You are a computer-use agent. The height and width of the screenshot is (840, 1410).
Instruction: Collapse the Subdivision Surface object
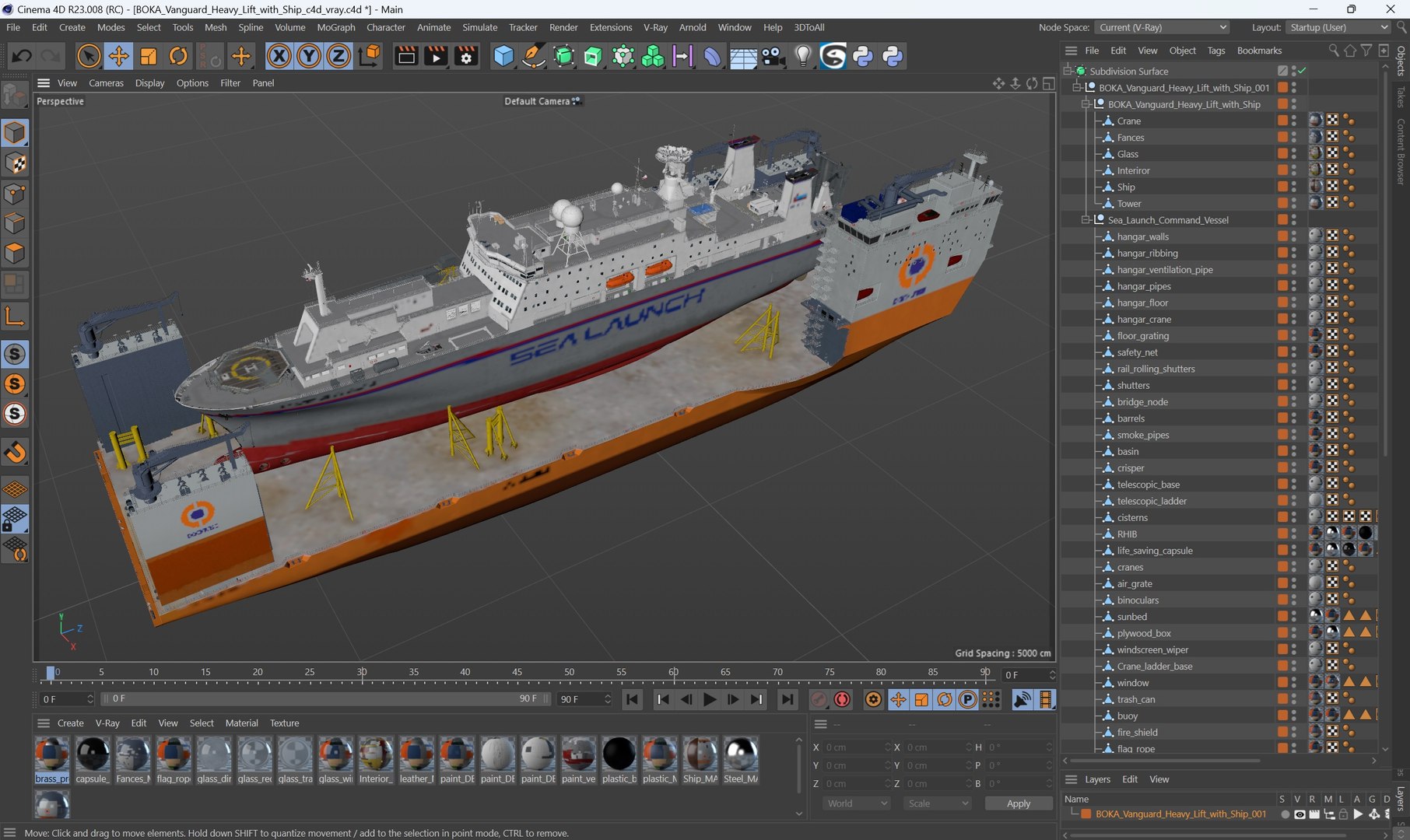click(x=1068, y=71)
